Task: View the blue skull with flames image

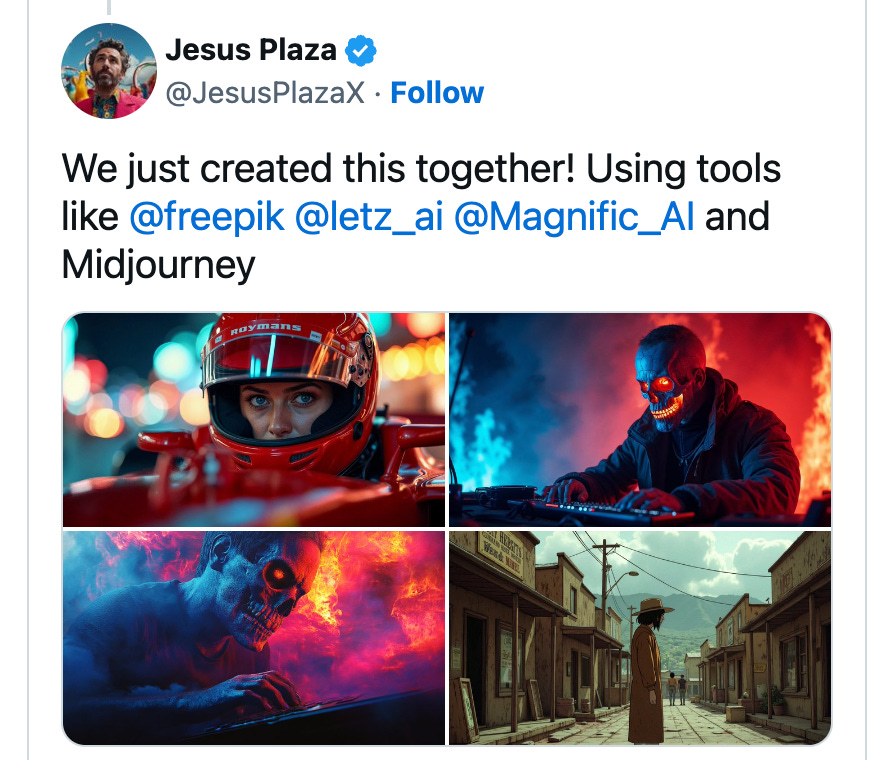Action: coord(254,638)
